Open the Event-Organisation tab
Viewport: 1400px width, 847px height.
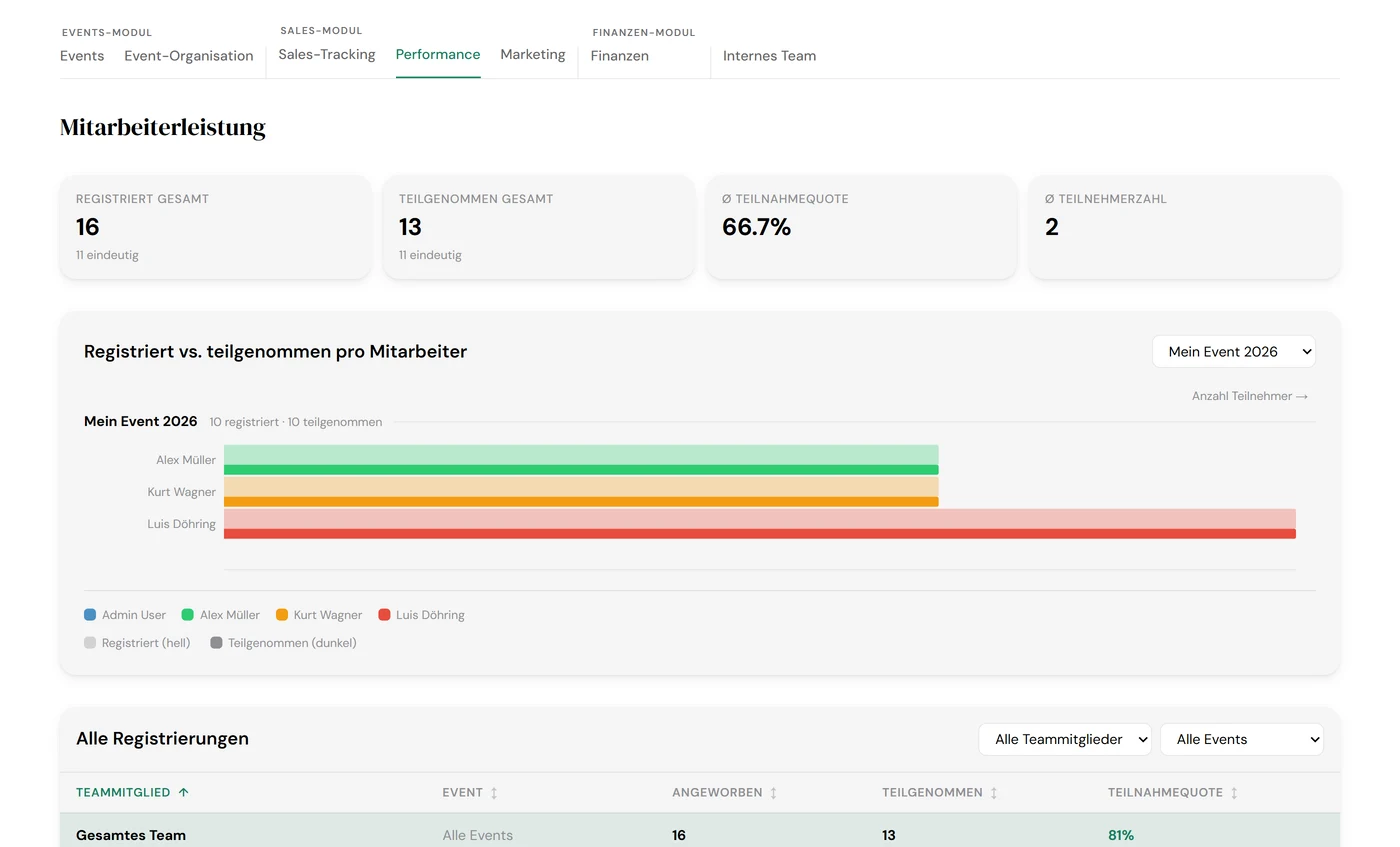[x=189, y=56]
